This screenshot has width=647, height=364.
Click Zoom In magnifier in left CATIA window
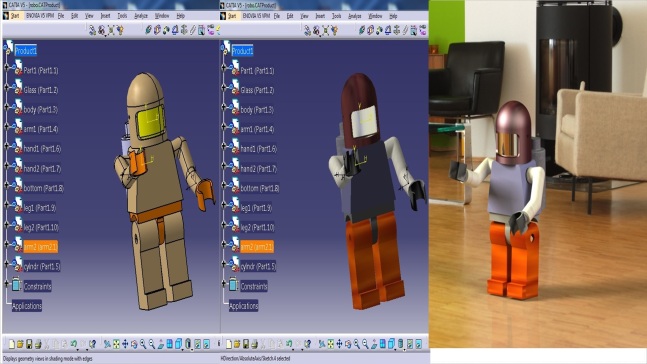(143, 344)
